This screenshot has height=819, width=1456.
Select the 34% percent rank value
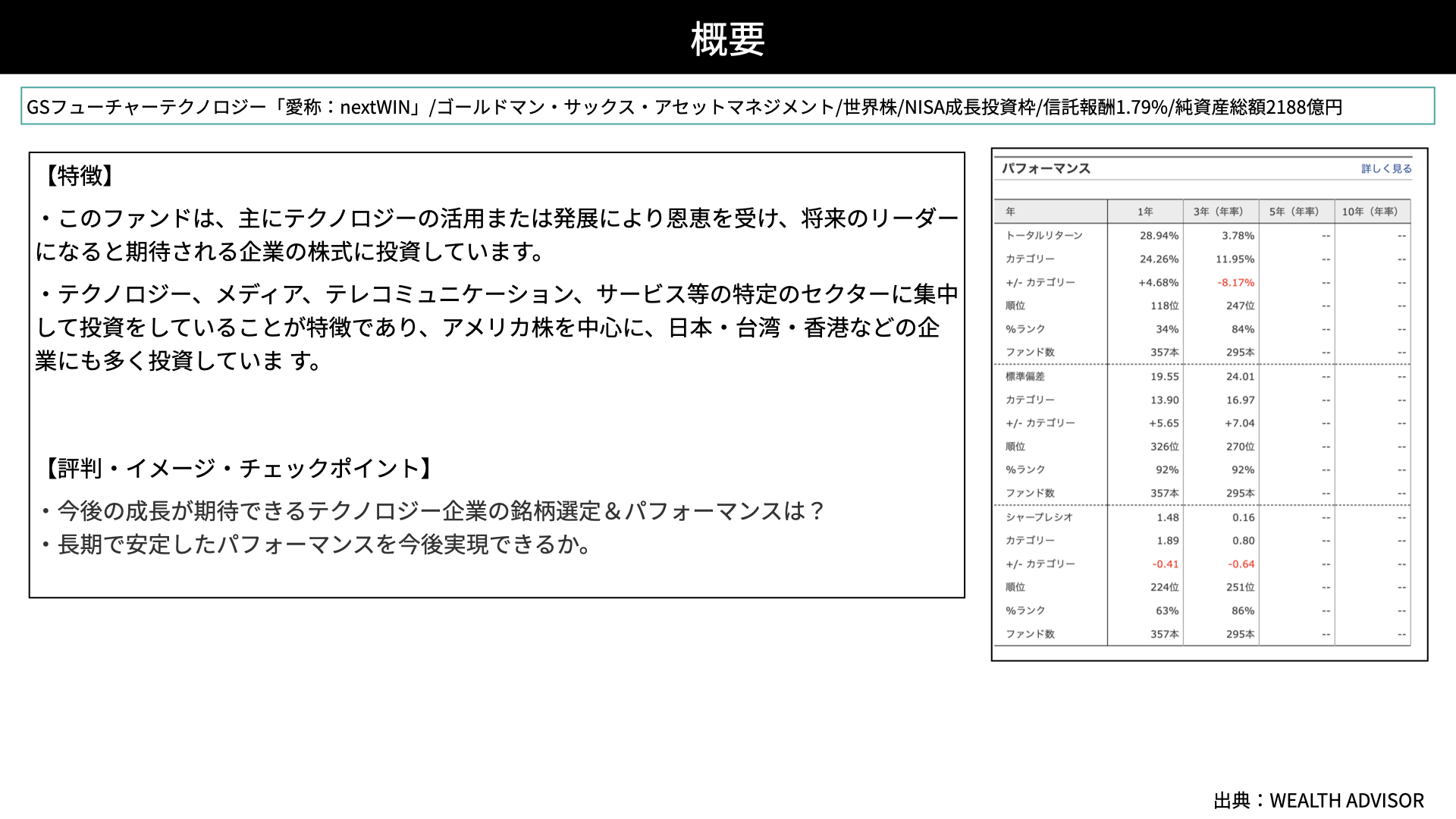click(x=1167, y=330)
